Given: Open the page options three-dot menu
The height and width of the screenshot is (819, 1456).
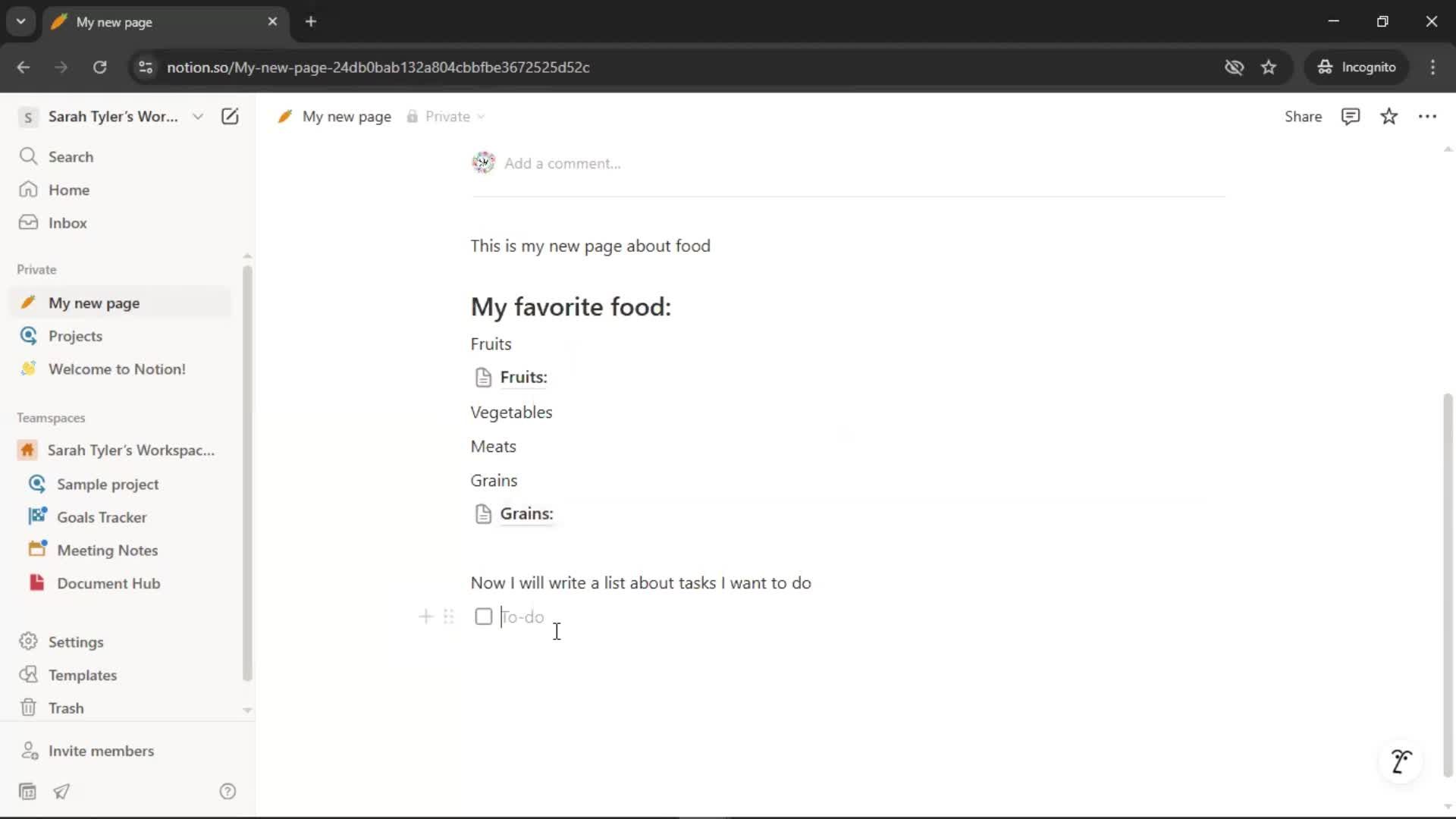Looking at the screenshot, I should tap(1428, 116).
